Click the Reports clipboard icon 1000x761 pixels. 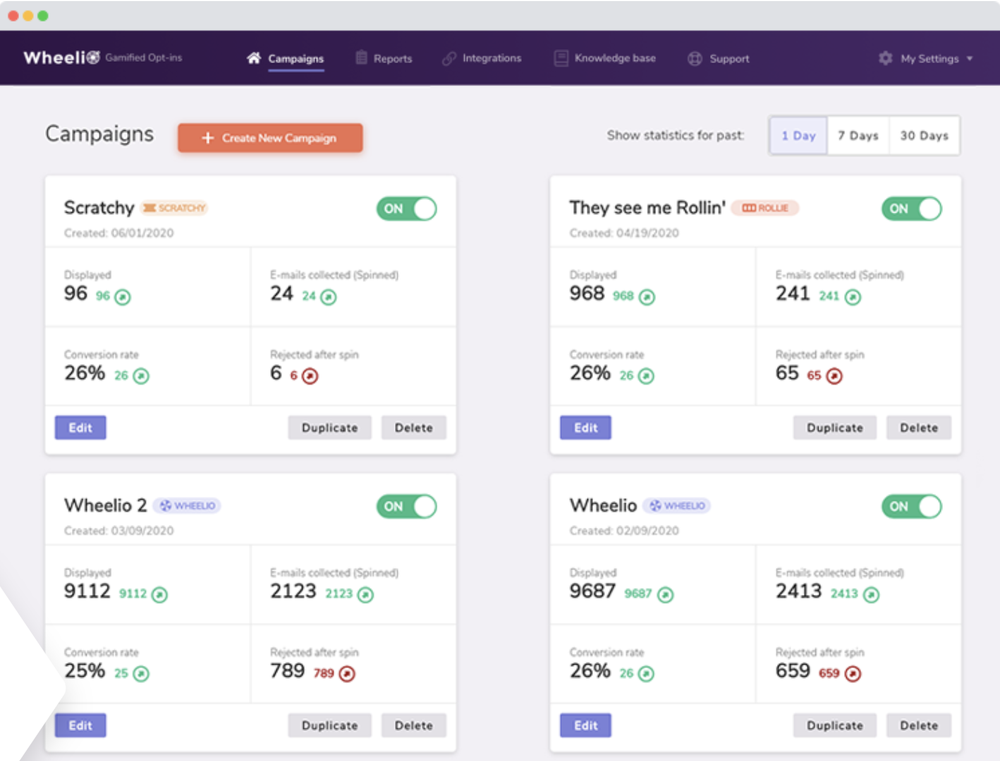point(361,58)
